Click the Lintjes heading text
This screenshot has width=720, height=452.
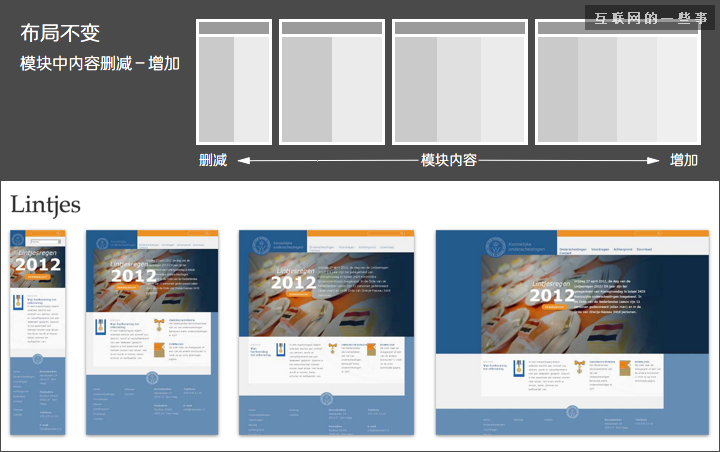46,204
